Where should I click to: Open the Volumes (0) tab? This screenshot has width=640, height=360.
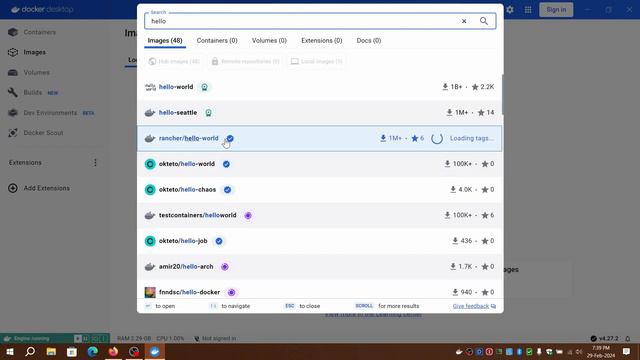coord(269,40)
